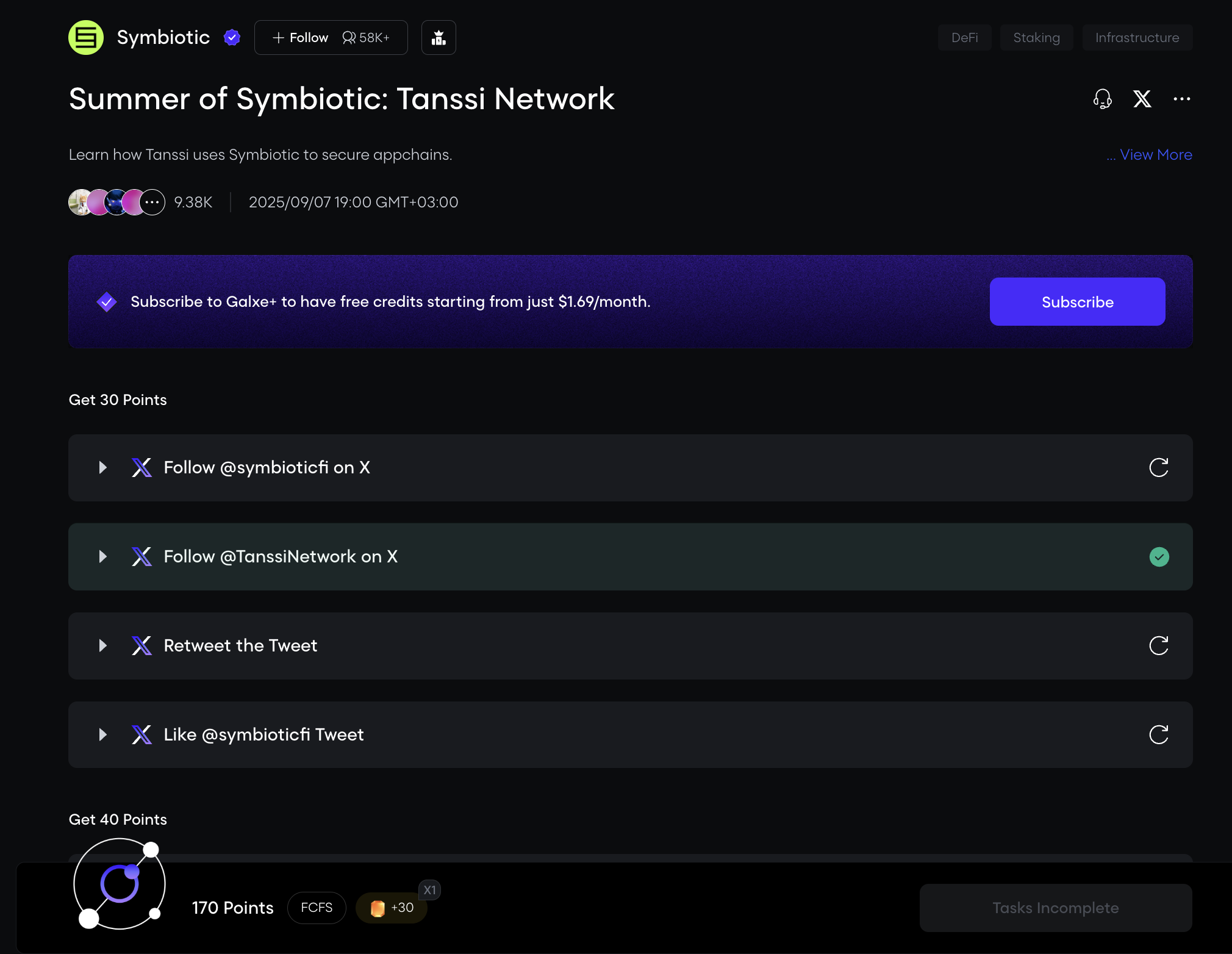This screenshot has width=1232, height=954.
Task: Expand Retweet the Tweet task
Action: tap(103, 646)
